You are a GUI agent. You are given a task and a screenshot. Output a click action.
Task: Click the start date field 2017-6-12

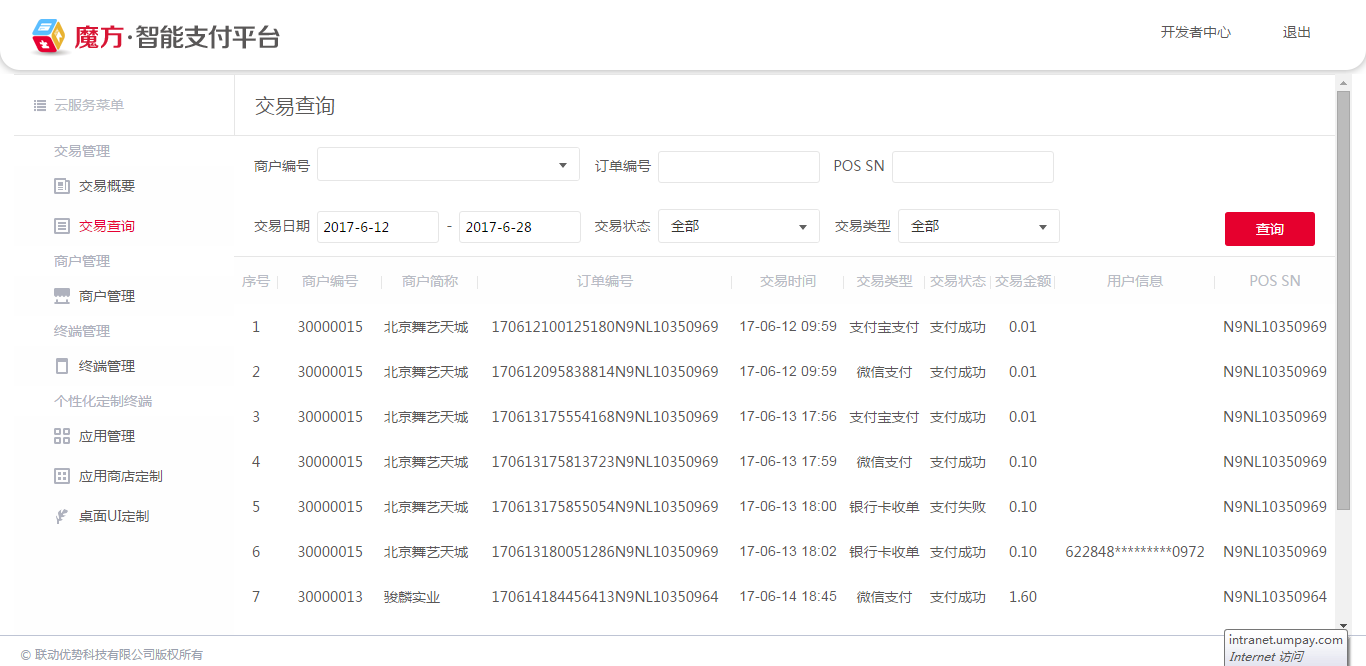click(x=377, y=227)
